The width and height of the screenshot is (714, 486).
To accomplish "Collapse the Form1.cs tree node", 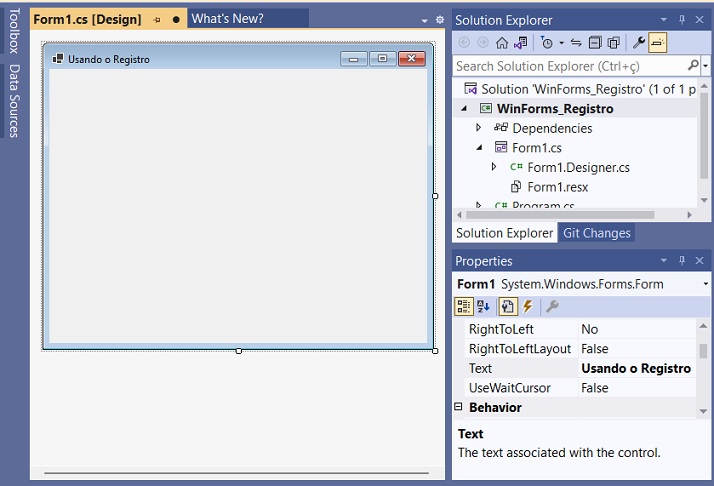I will (x=479, y=148).
